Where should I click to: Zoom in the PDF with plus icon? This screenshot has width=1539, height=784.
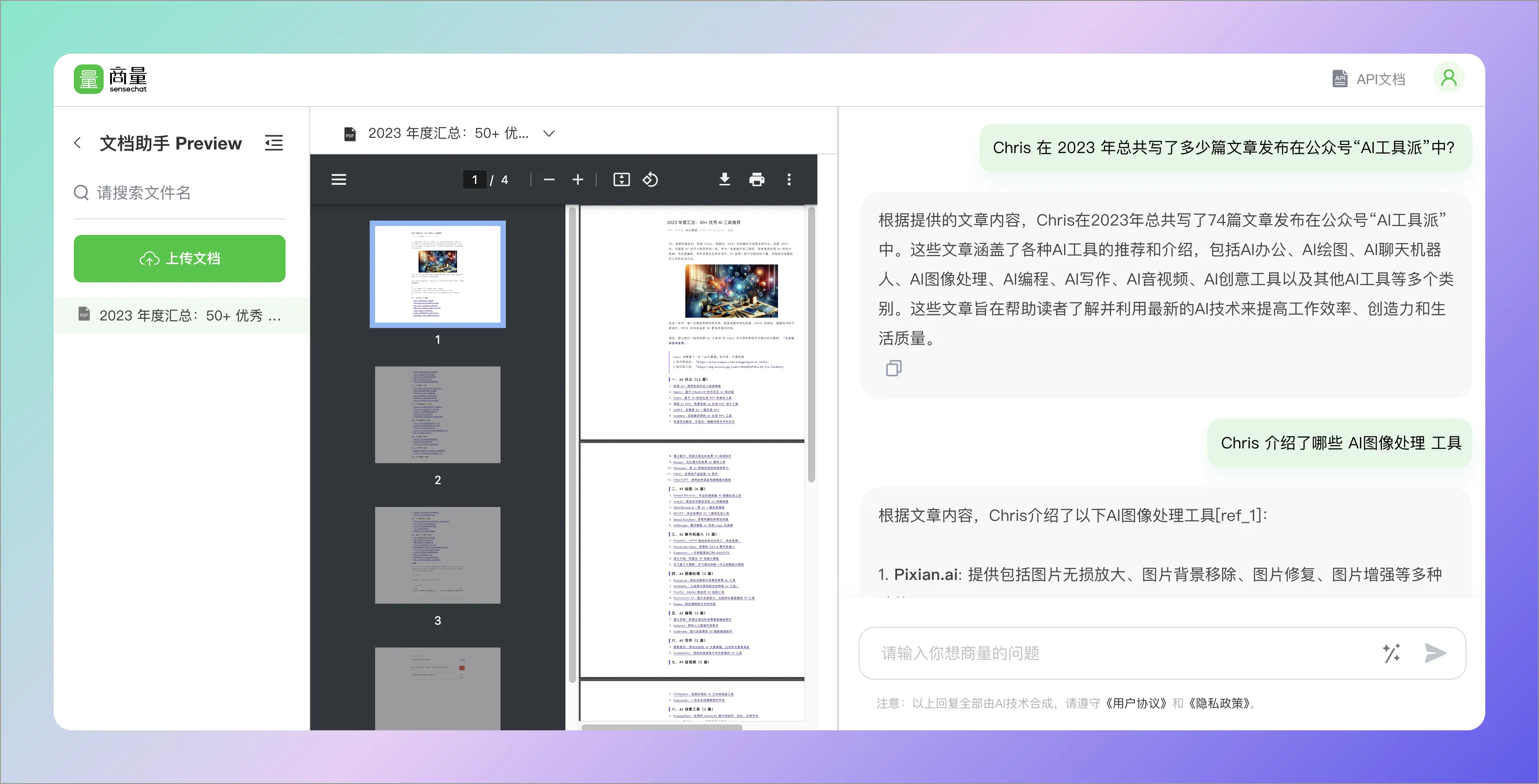click(x=577, y=179)
